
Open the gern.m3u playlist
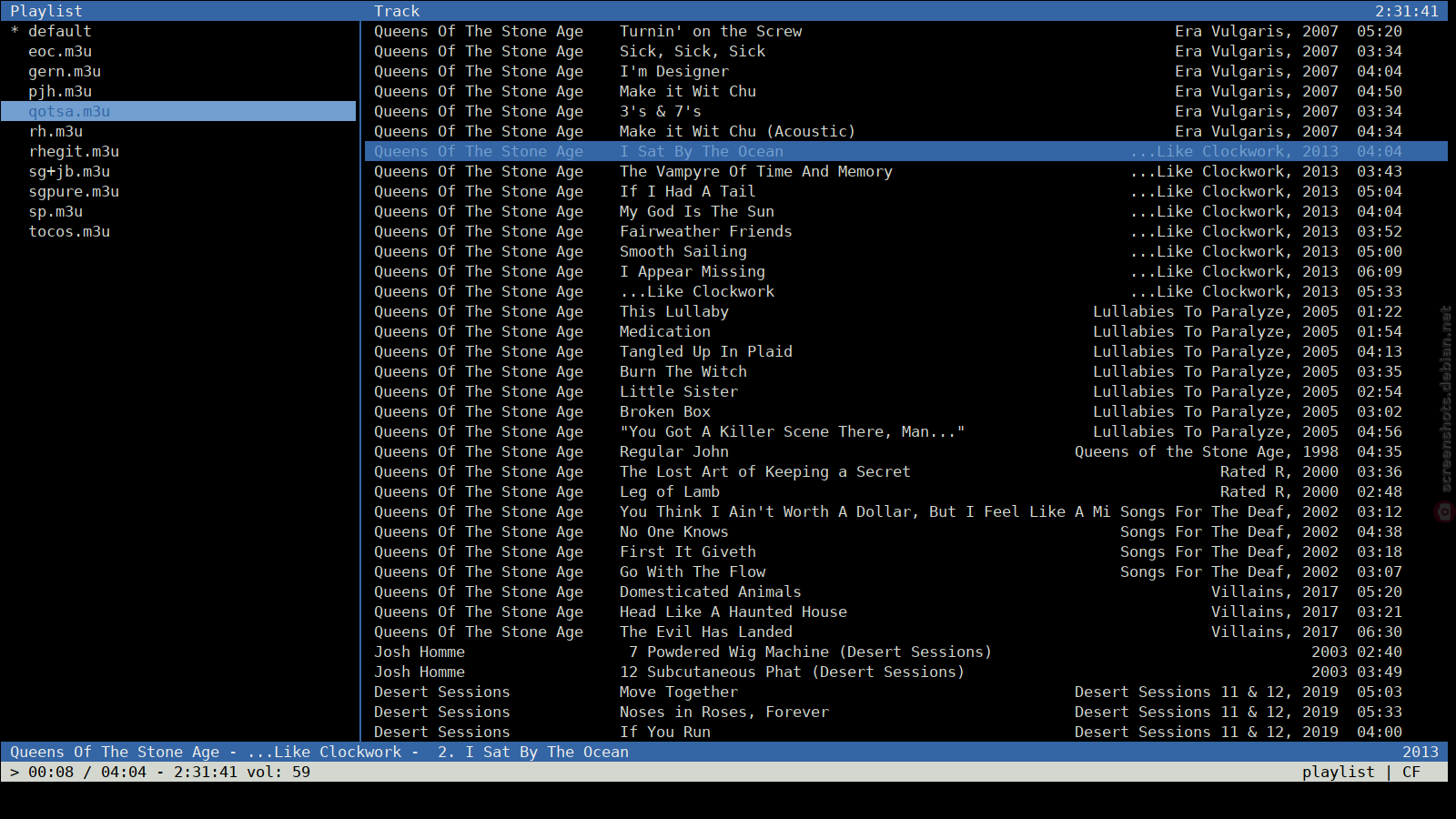(x=178, y=71)
